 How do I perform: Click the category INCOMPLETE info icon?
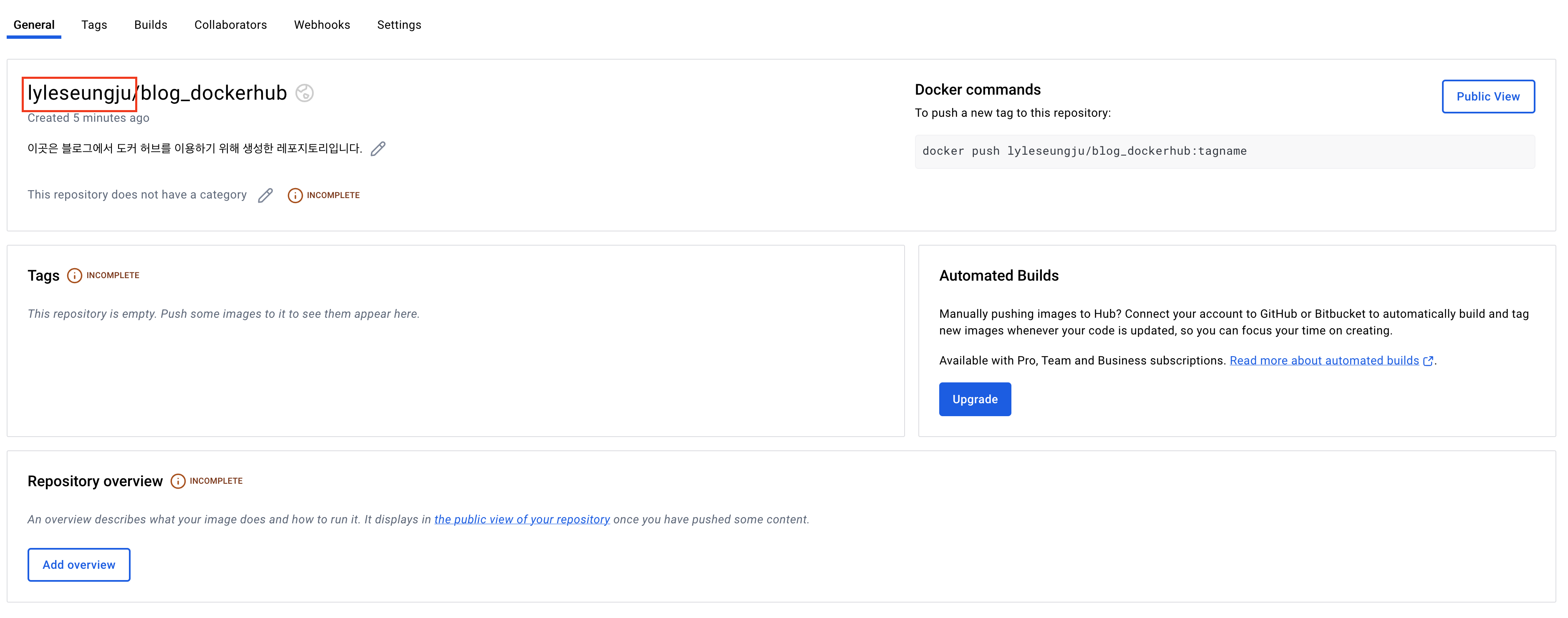pyautogui.click(x=295, y=195)
